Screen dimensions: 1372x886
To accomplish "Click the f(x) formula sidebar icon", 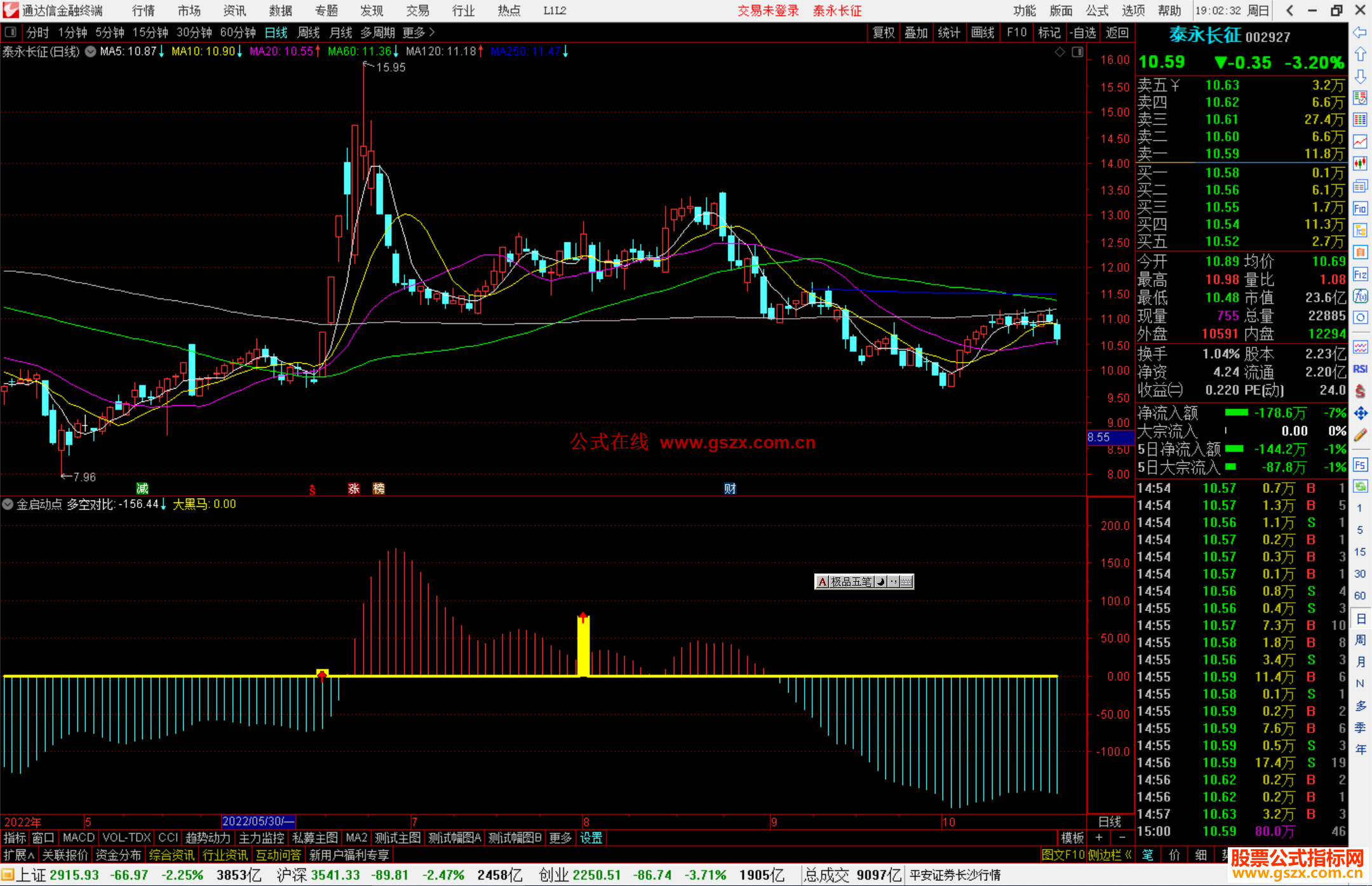I will pos(1360,296).
